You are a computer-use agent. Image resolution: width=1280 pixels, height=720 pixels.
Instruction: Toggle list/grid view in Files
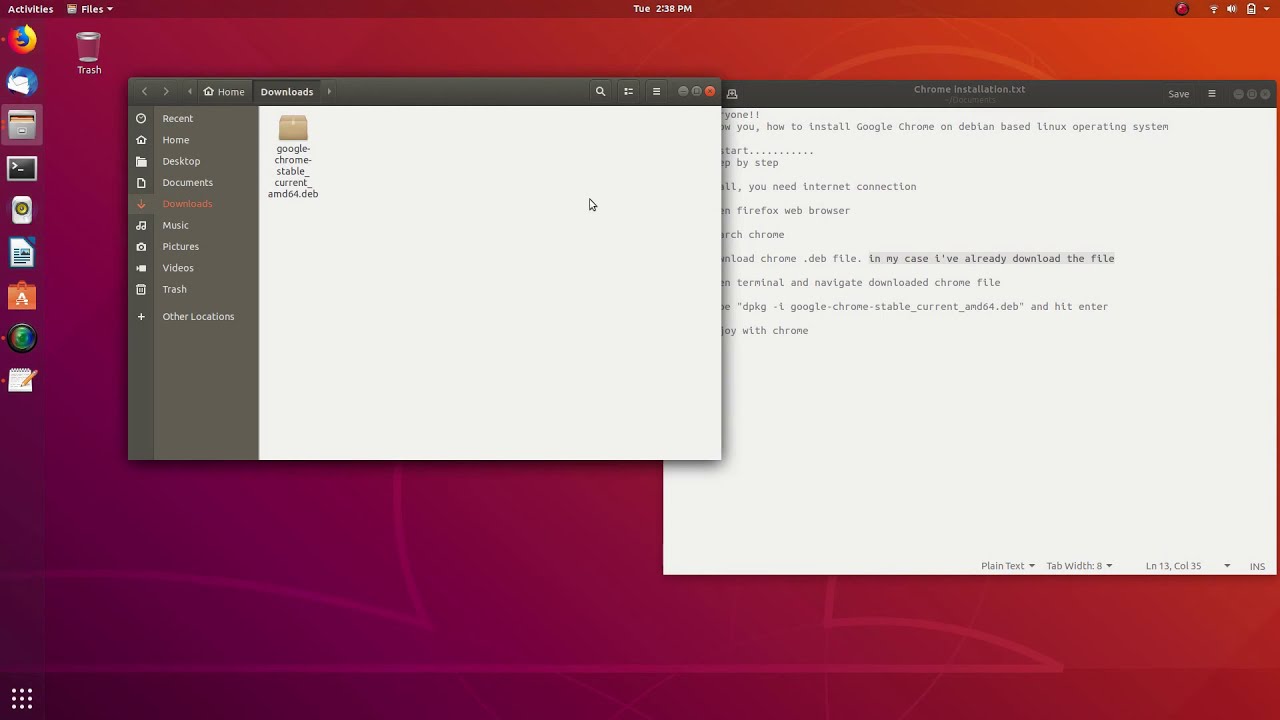[x=628, y=91]
